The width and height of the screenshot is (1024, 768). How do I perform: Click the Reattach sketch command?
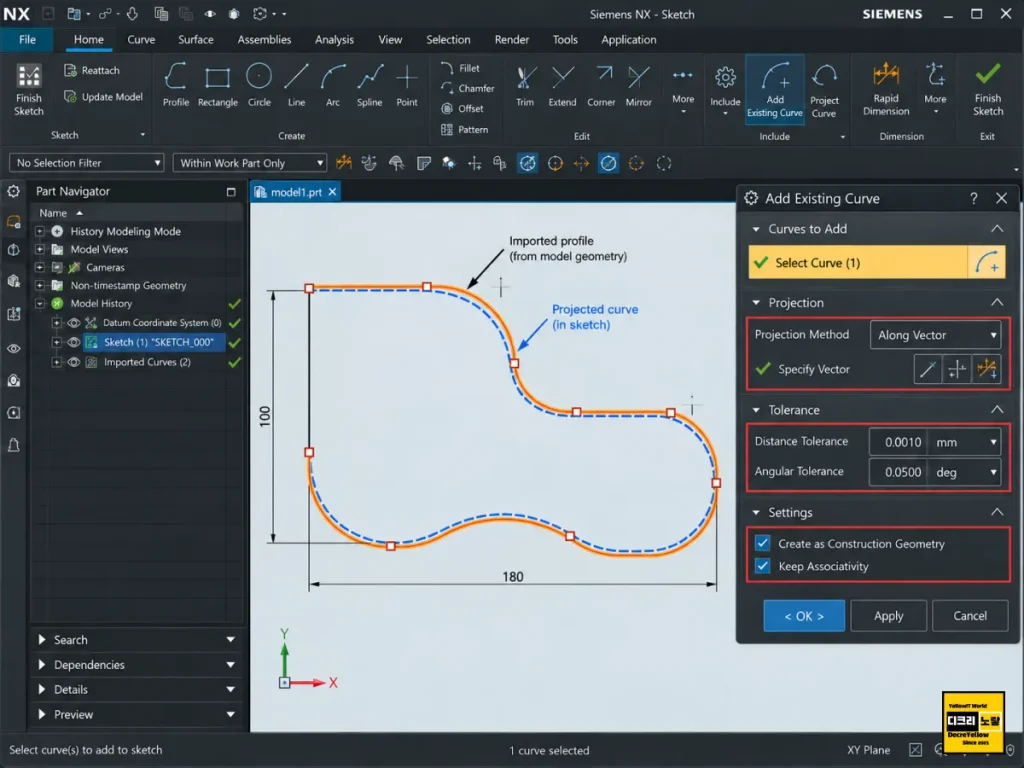(92, 70)
